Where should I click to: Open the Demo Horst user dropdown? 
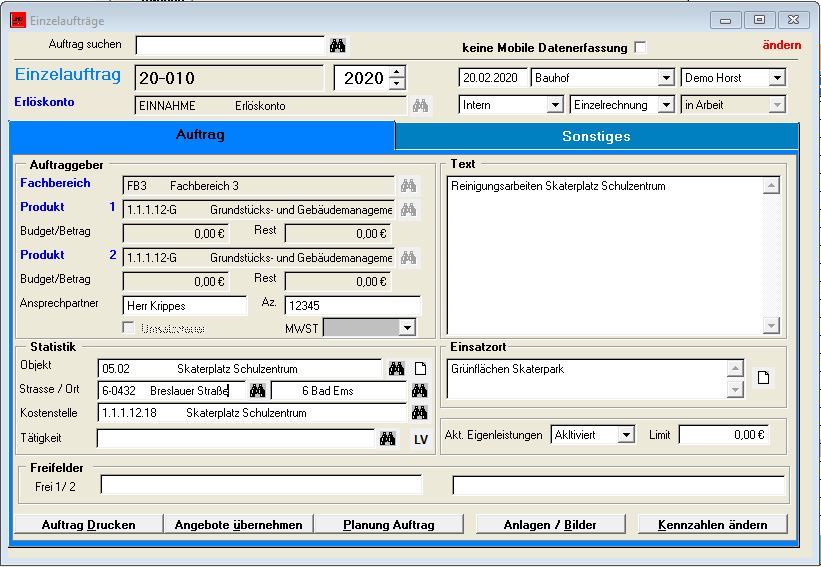(x=777, y=78)
